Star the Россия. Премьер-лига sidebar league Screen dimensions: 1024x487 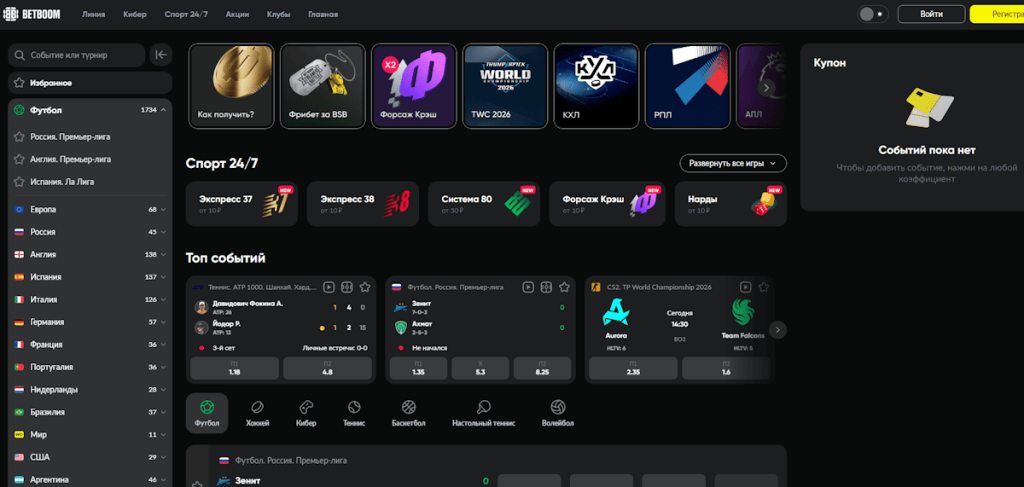(x=19, y=137)
